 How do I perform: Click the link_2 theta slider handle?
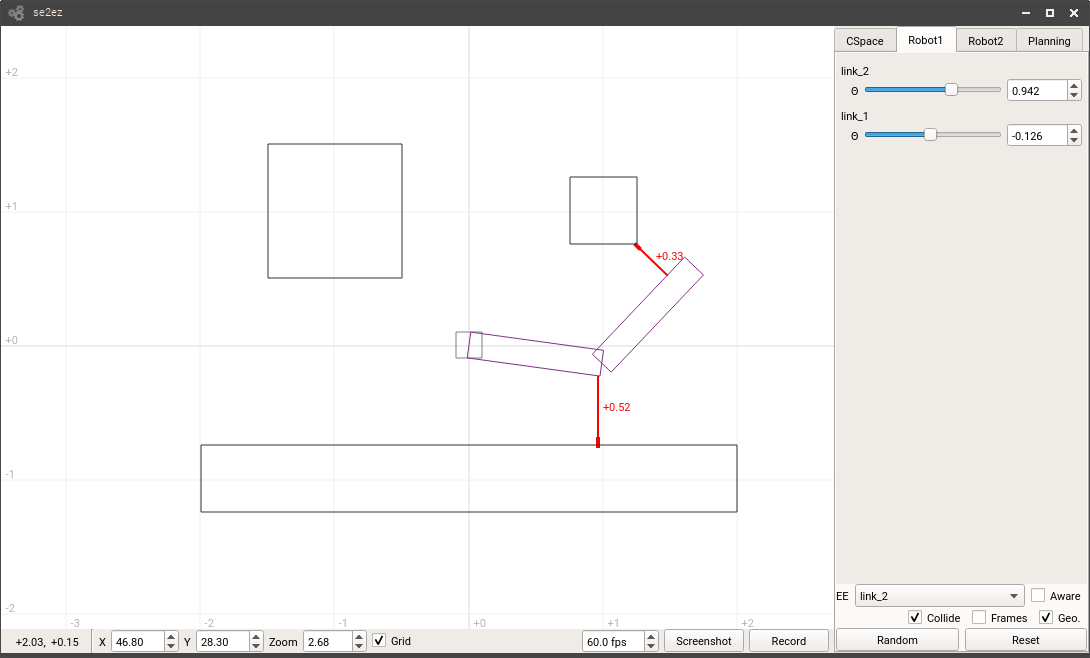(951, 90)
